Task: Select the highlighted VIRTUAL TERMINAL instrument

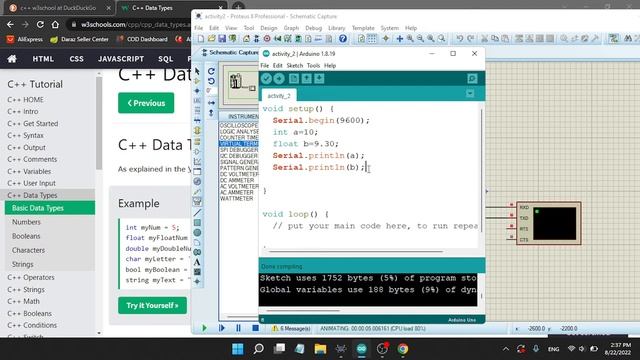Action: pos(239,144)
